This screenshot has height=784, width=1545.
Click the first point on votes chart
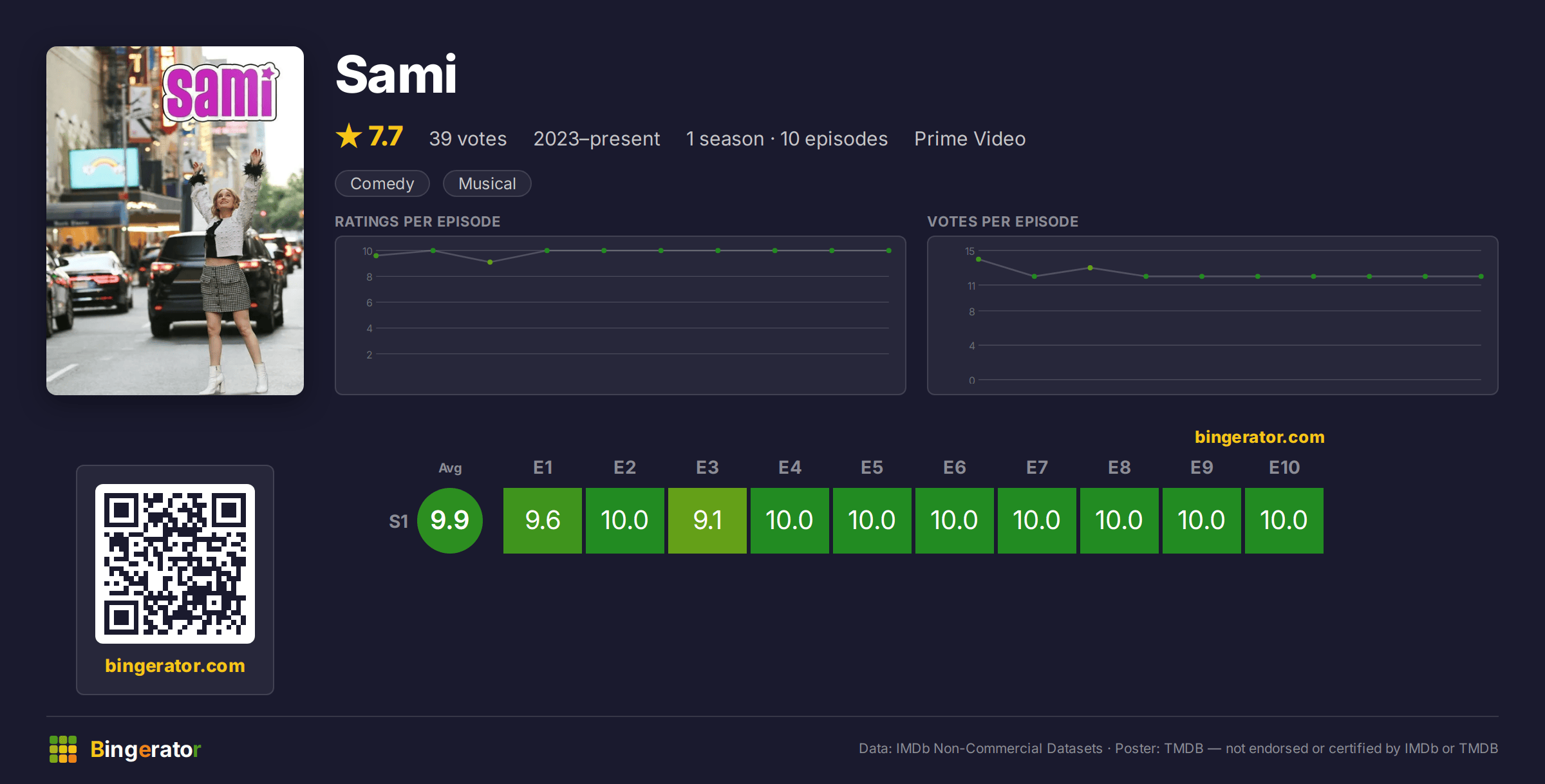click(x=979, y=259)
